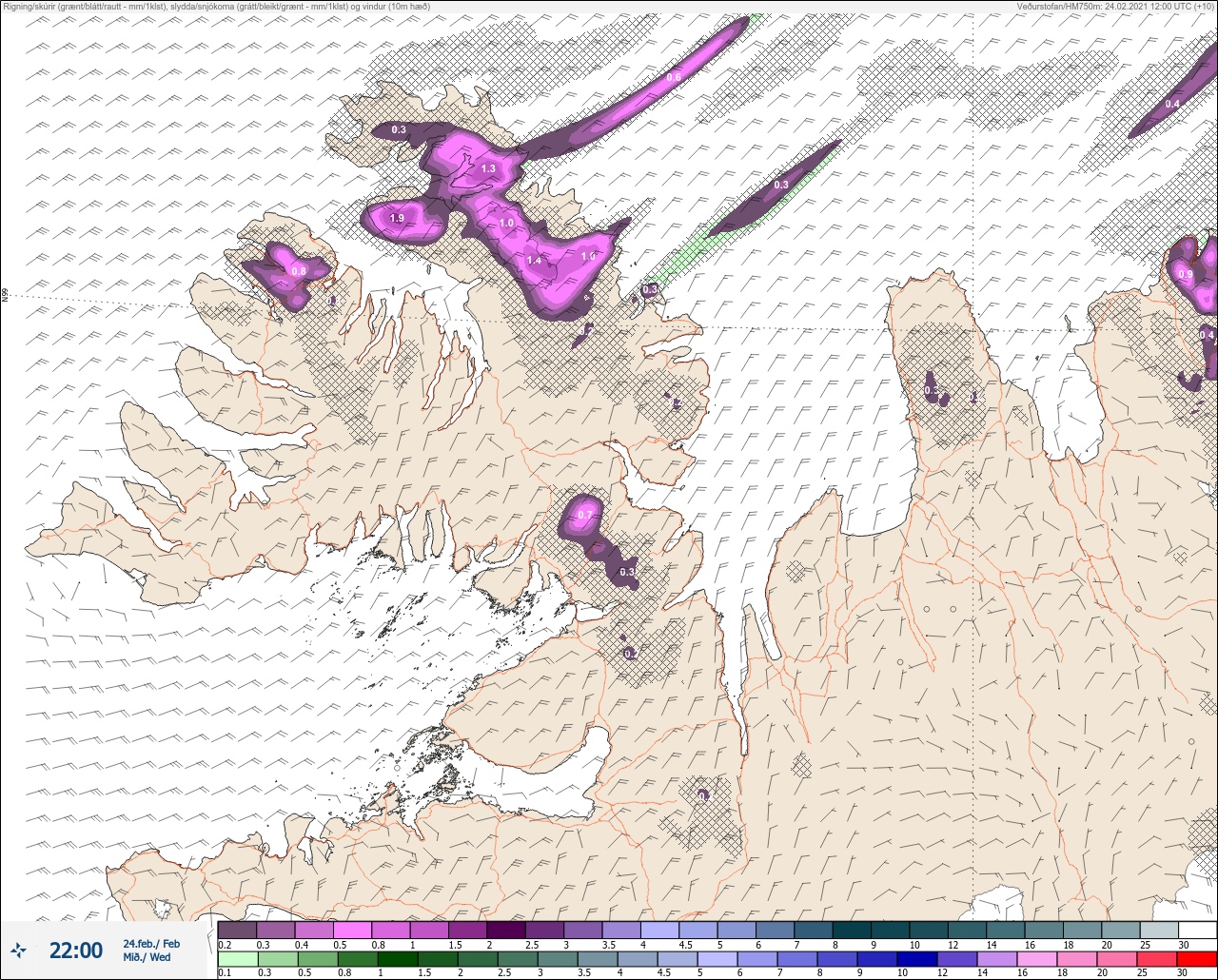
Task: Click the Veðurstofan logo icon beside the time
Action: [19, 950]
